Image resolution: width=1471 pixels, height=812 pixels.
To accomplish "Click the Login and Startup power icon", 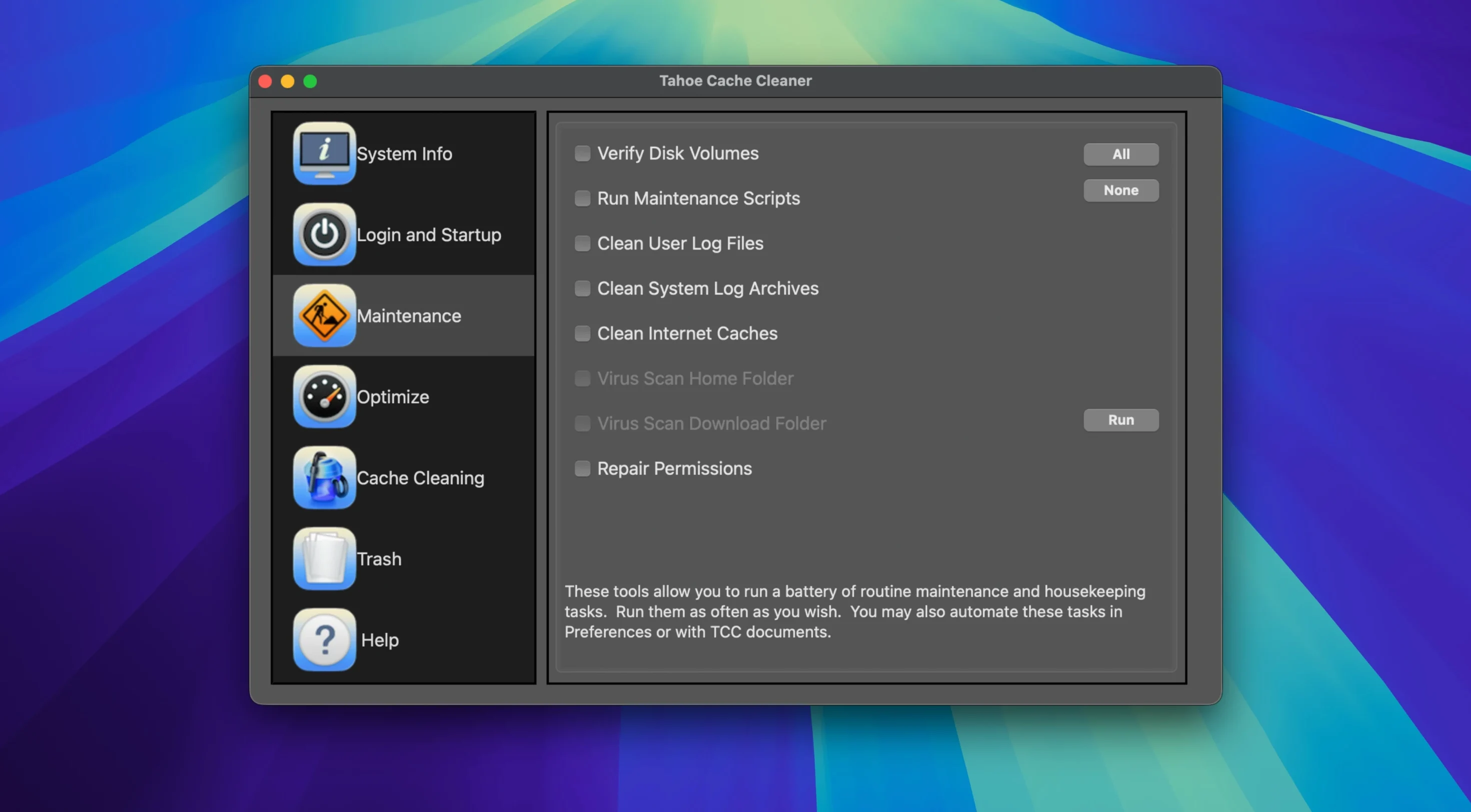I will click(x=324, y=234).
